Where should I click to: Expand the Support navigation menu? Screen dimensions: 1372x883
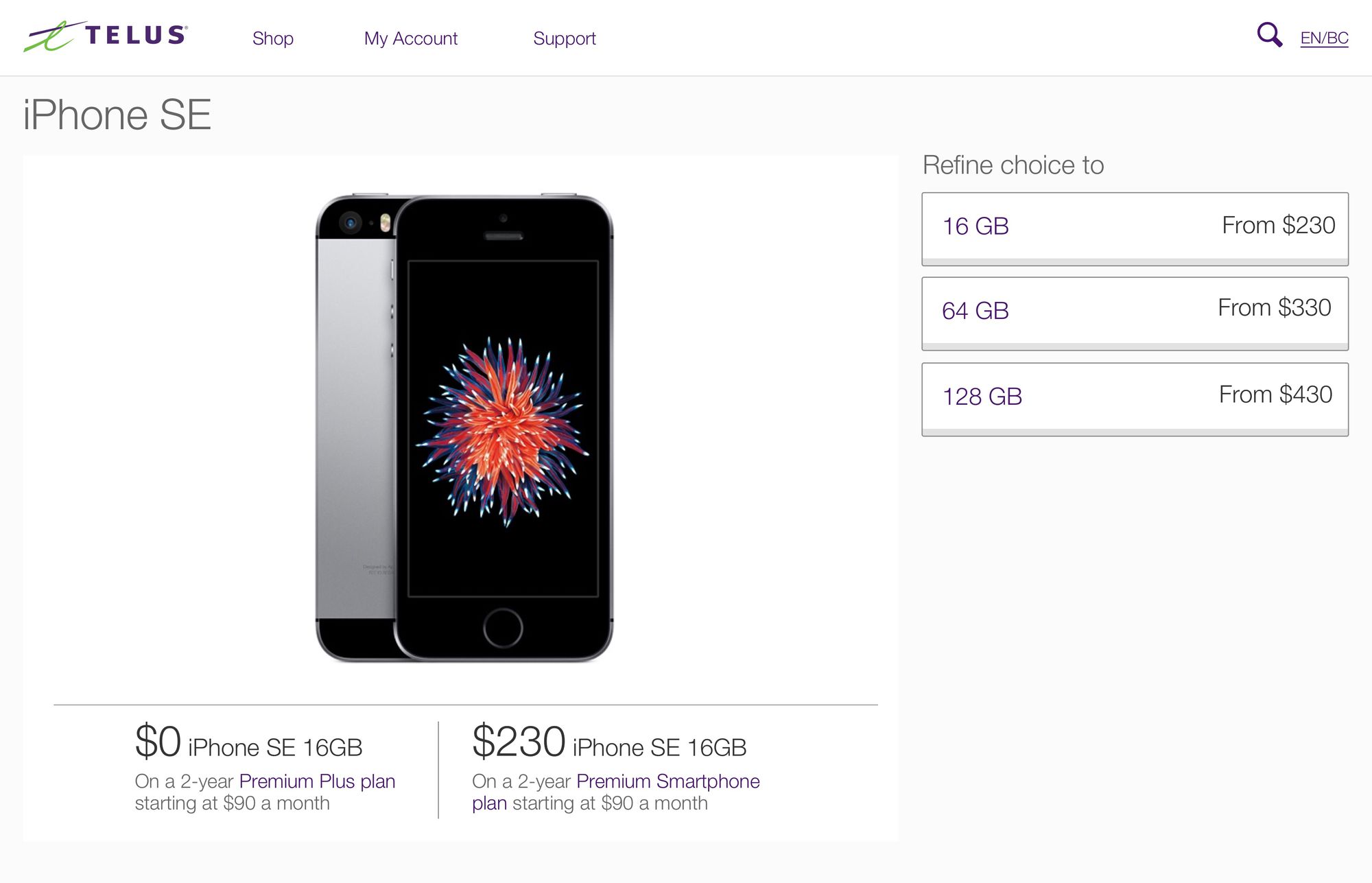point(565,38)
